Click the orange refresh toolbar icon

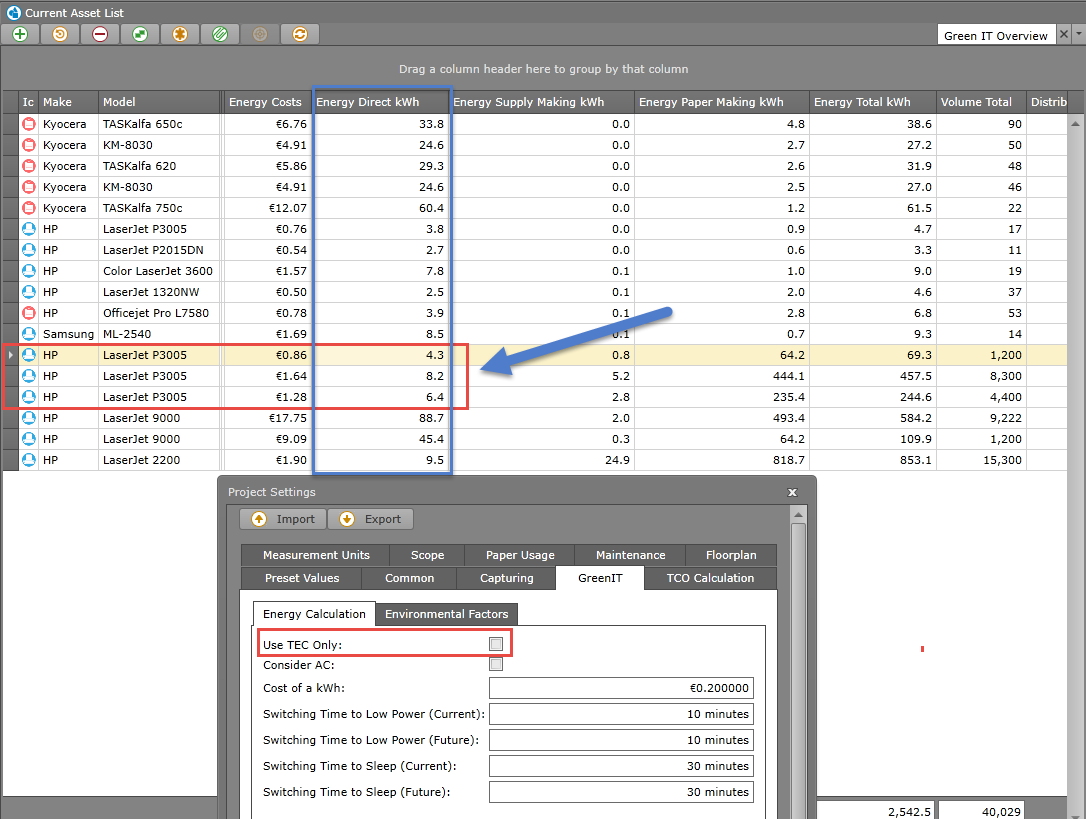click(300, 34)
